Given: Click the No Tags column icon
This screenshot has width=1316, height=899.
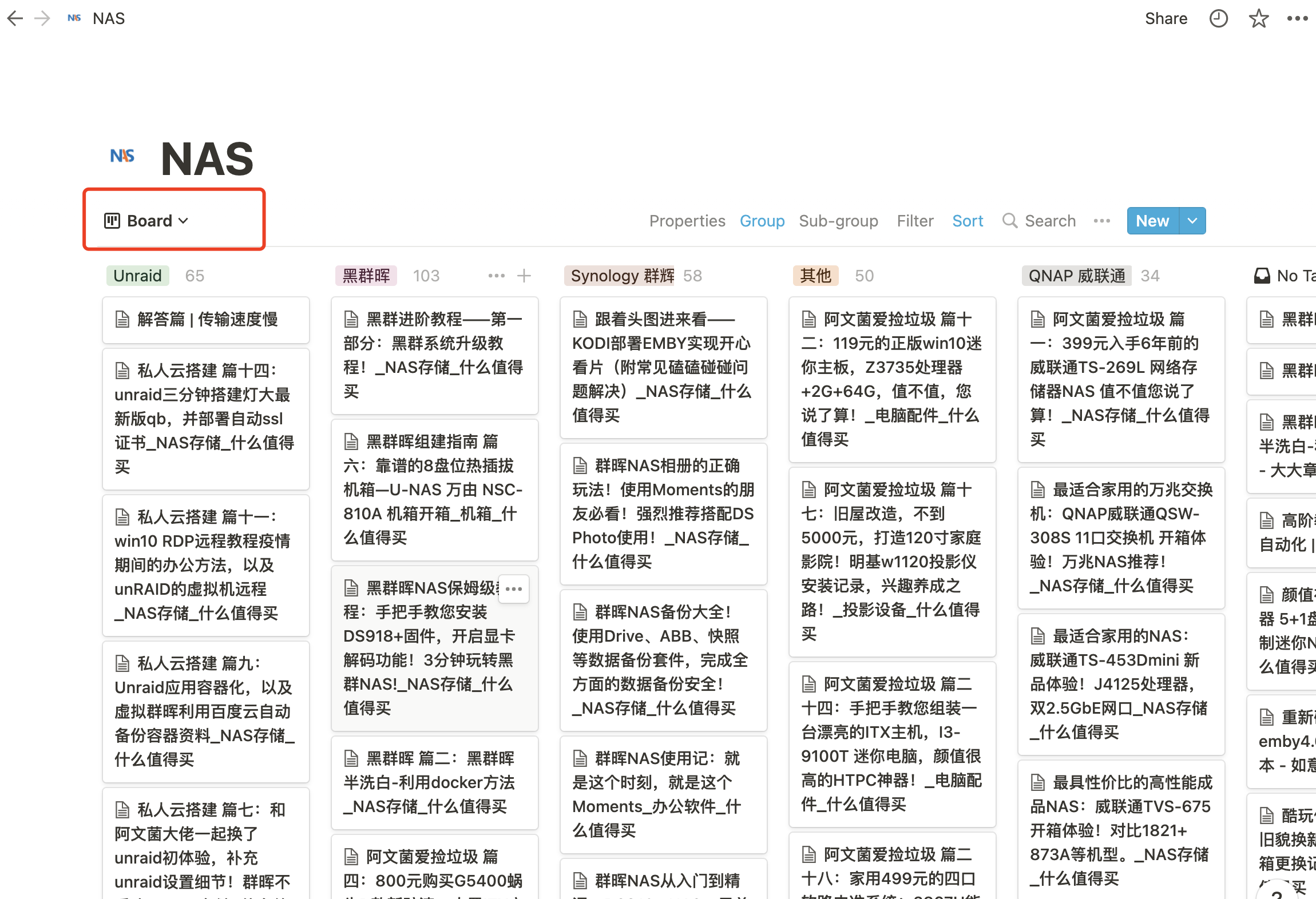Looking at the screenshot, I should click(x=1263, y=276).
